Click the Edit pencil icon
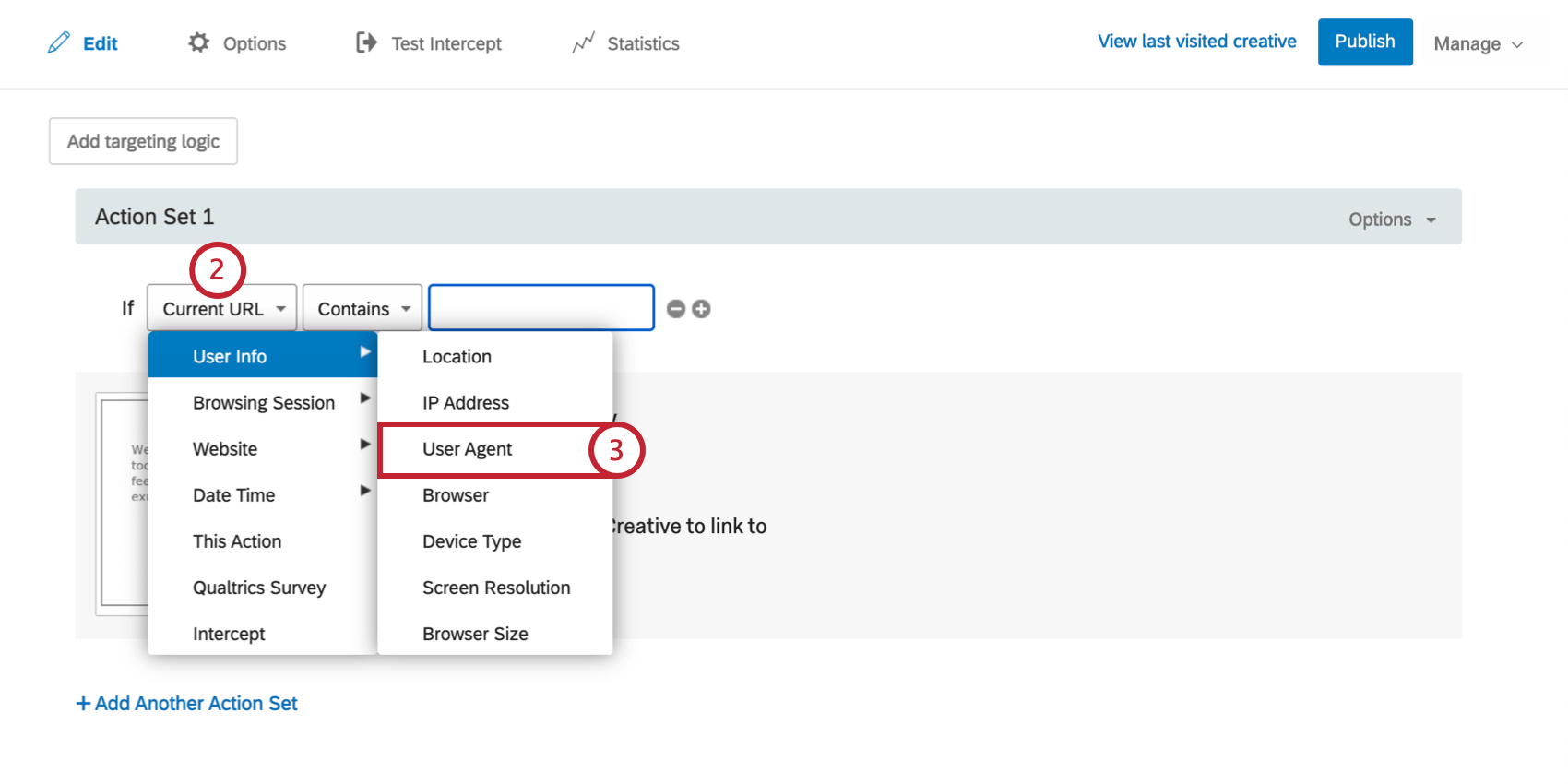The image size is (1568, 784). (x=59, y=42)
